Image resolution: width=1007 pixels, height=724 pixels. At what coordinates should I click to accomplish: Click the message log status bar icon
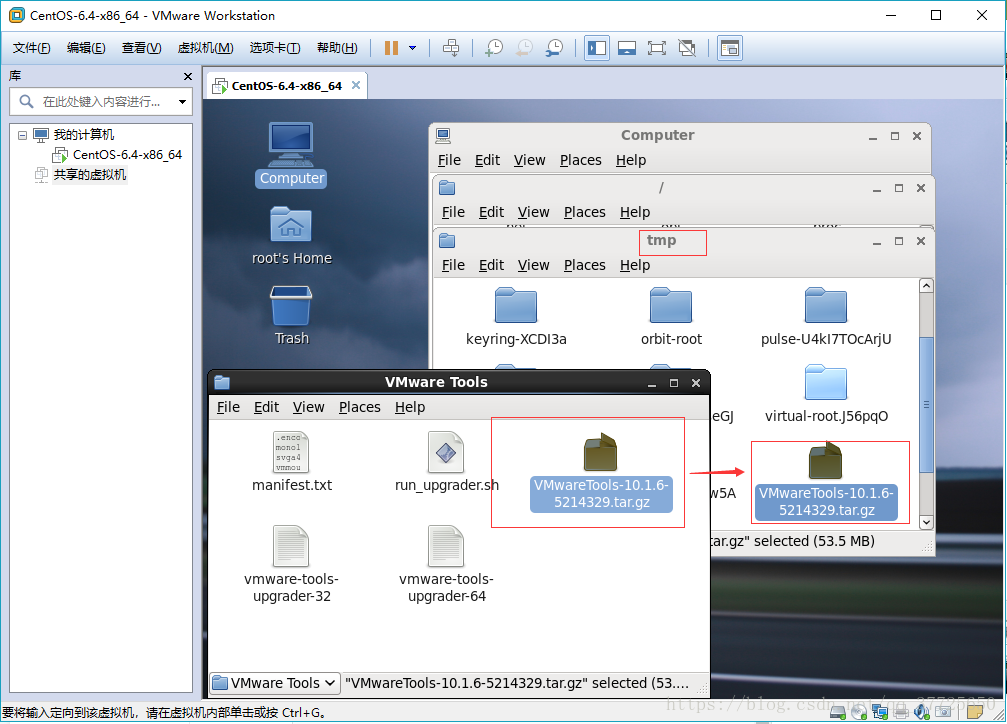(974, 711)
